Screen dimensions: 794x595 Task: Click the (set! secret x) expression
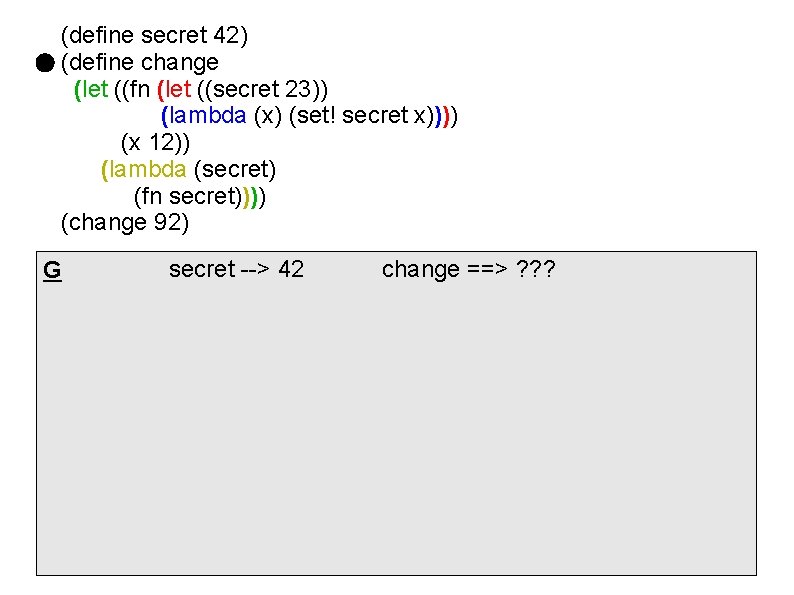[362, 116]
